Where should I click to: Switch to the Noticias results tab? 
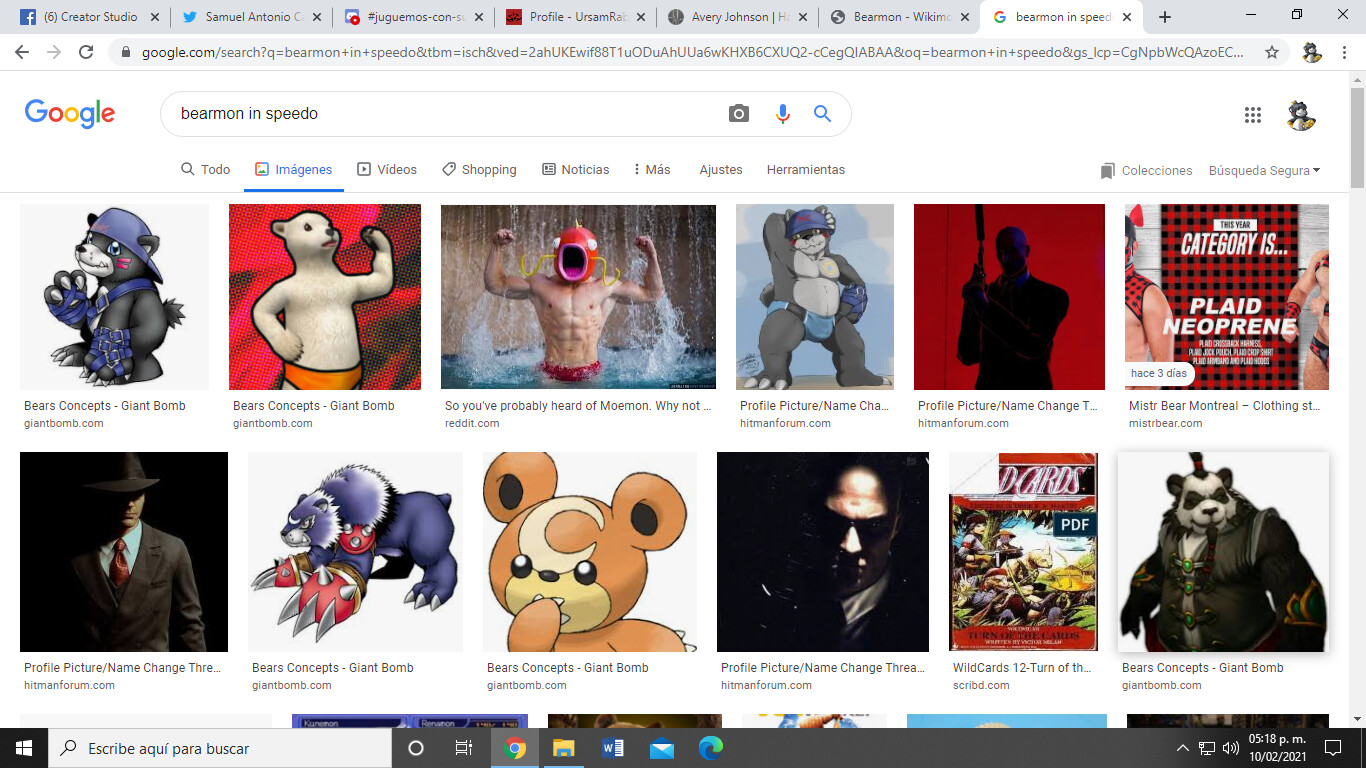click(575, 170)
